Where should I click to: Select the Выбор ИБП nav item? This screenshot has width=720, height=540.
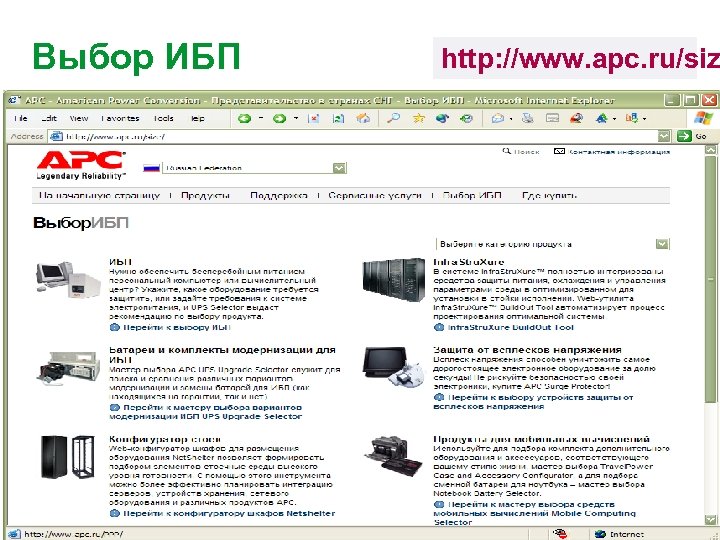tap(472, 196)
